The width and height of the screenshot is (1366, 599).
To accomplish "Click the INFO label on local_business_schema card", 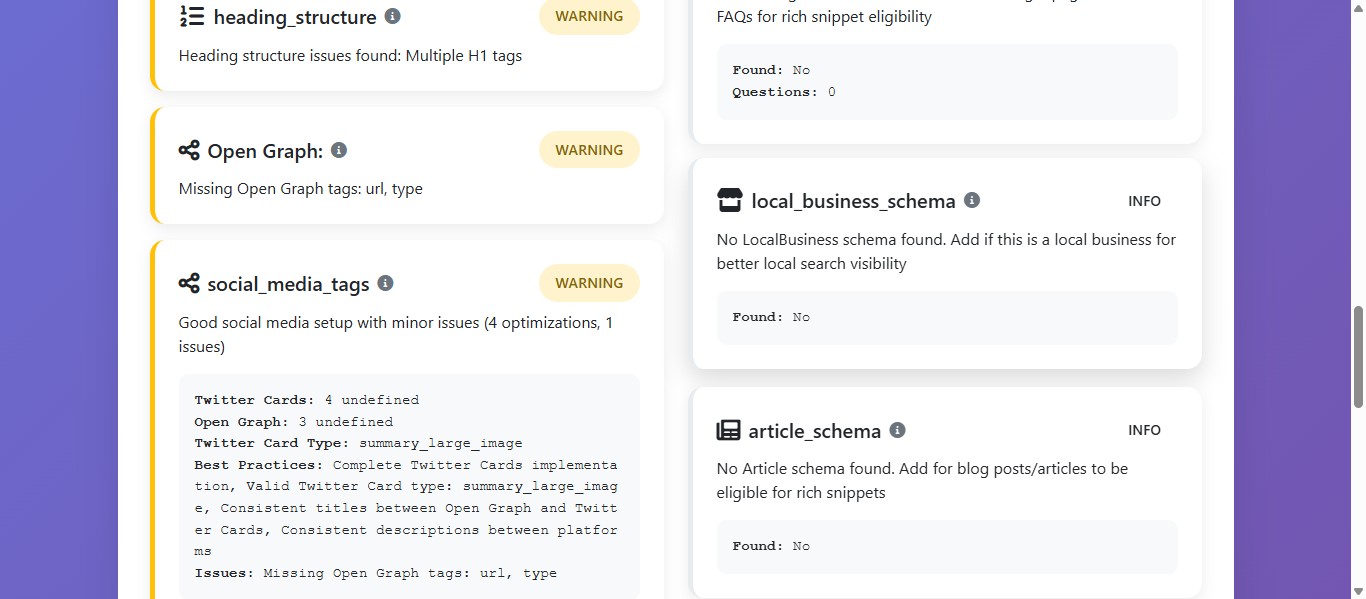I will pos(1144,200).
